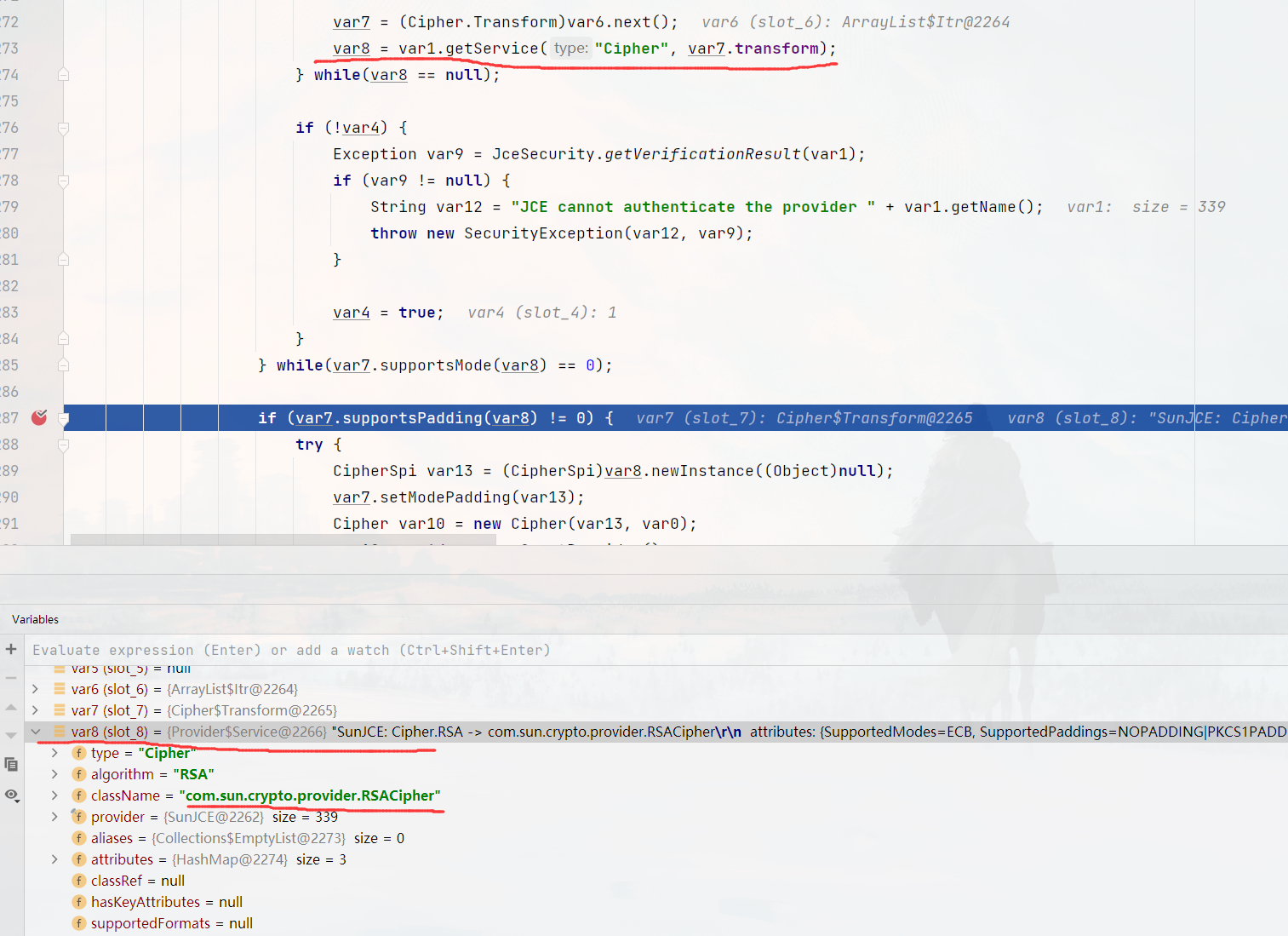Click inline hint Cipher$Transform@2265 on highlighted line
1288x936 pixels.
[x=874, y=418]
